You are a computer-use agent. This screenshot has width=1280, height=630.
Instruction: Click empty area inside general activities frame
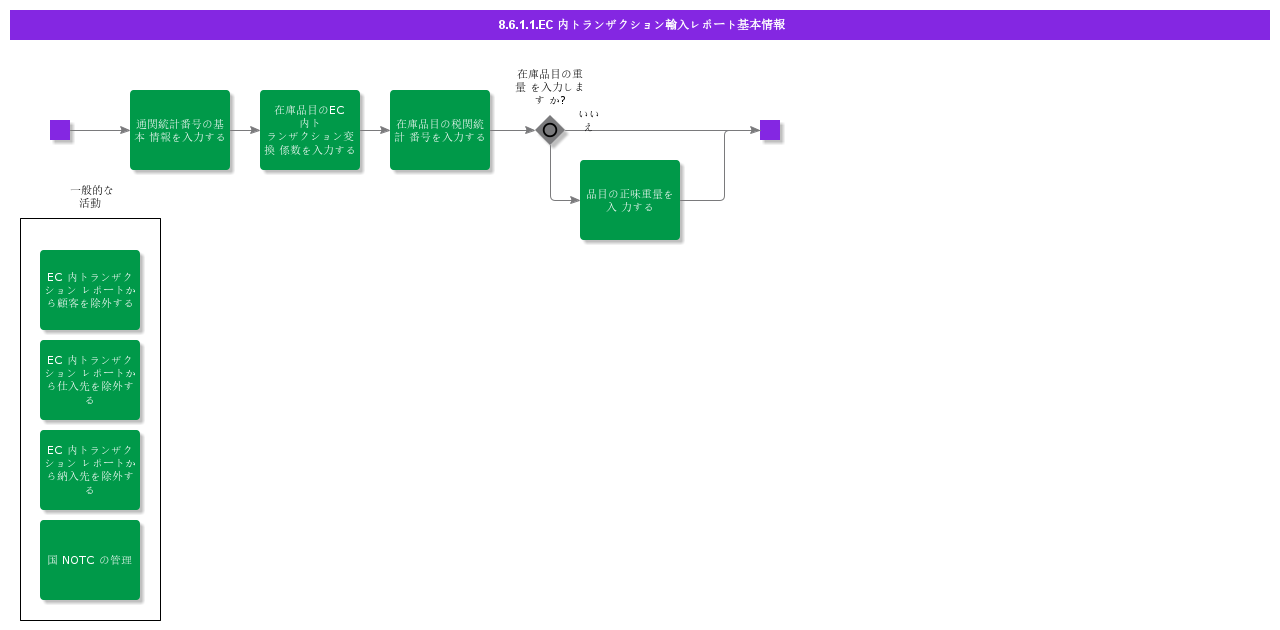(x=90, y=234)
